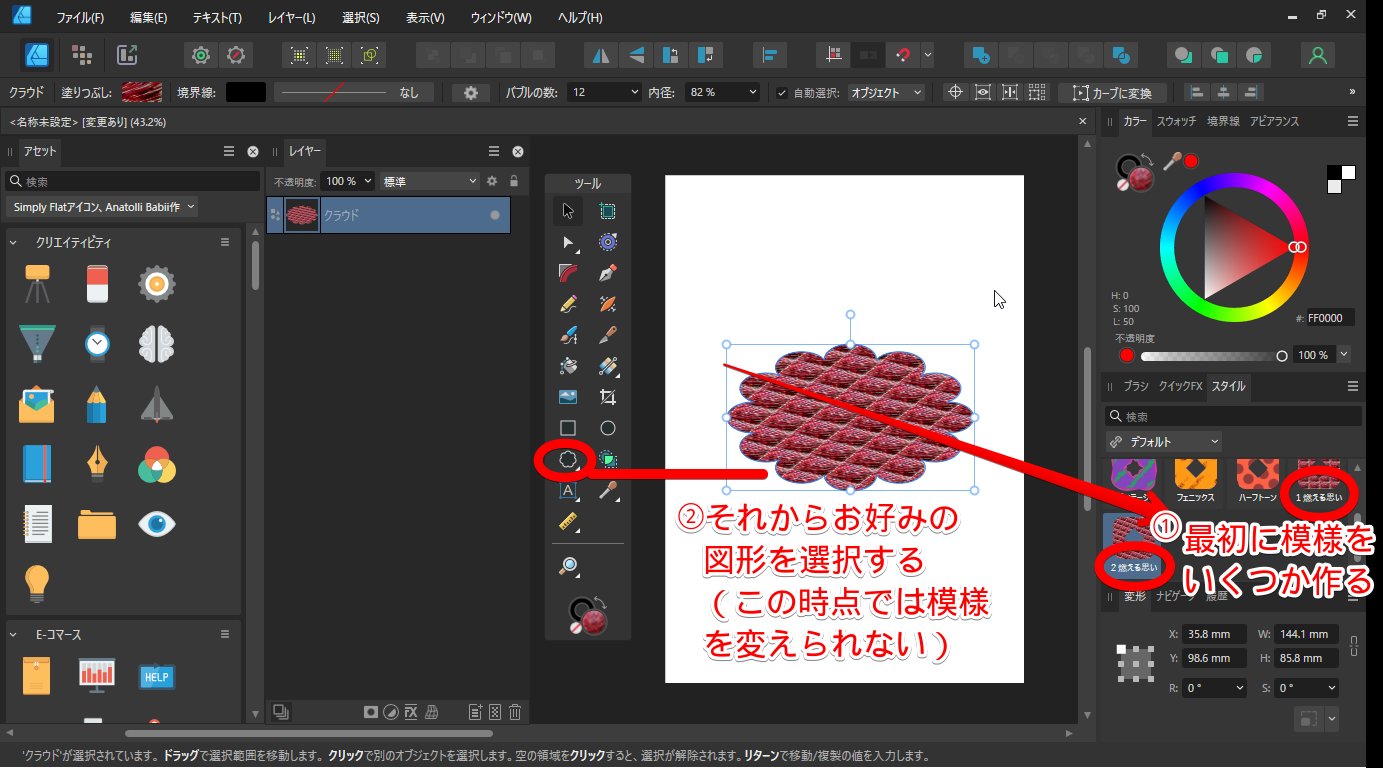
Task: Click the Pencil tool icon
Action: click(x=568, y=303)
